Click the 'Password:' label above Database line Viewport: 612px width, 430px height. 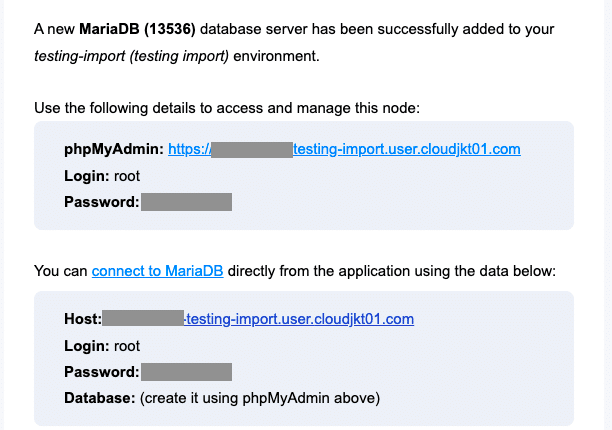click(101, 372)
